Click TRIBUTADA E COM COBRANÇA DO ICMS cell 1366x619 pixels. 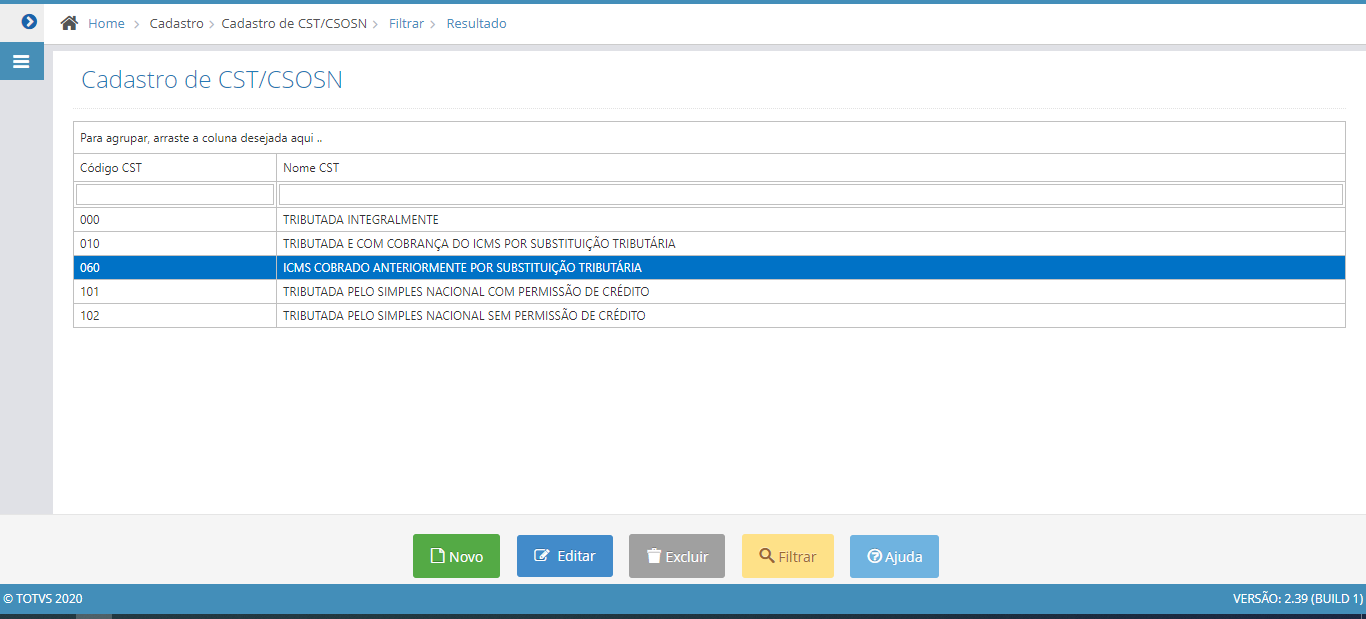811,244
